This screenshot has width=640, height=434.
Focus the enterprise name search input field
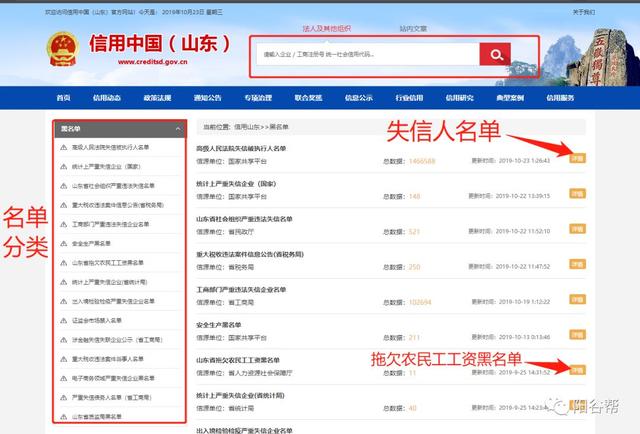368,54
